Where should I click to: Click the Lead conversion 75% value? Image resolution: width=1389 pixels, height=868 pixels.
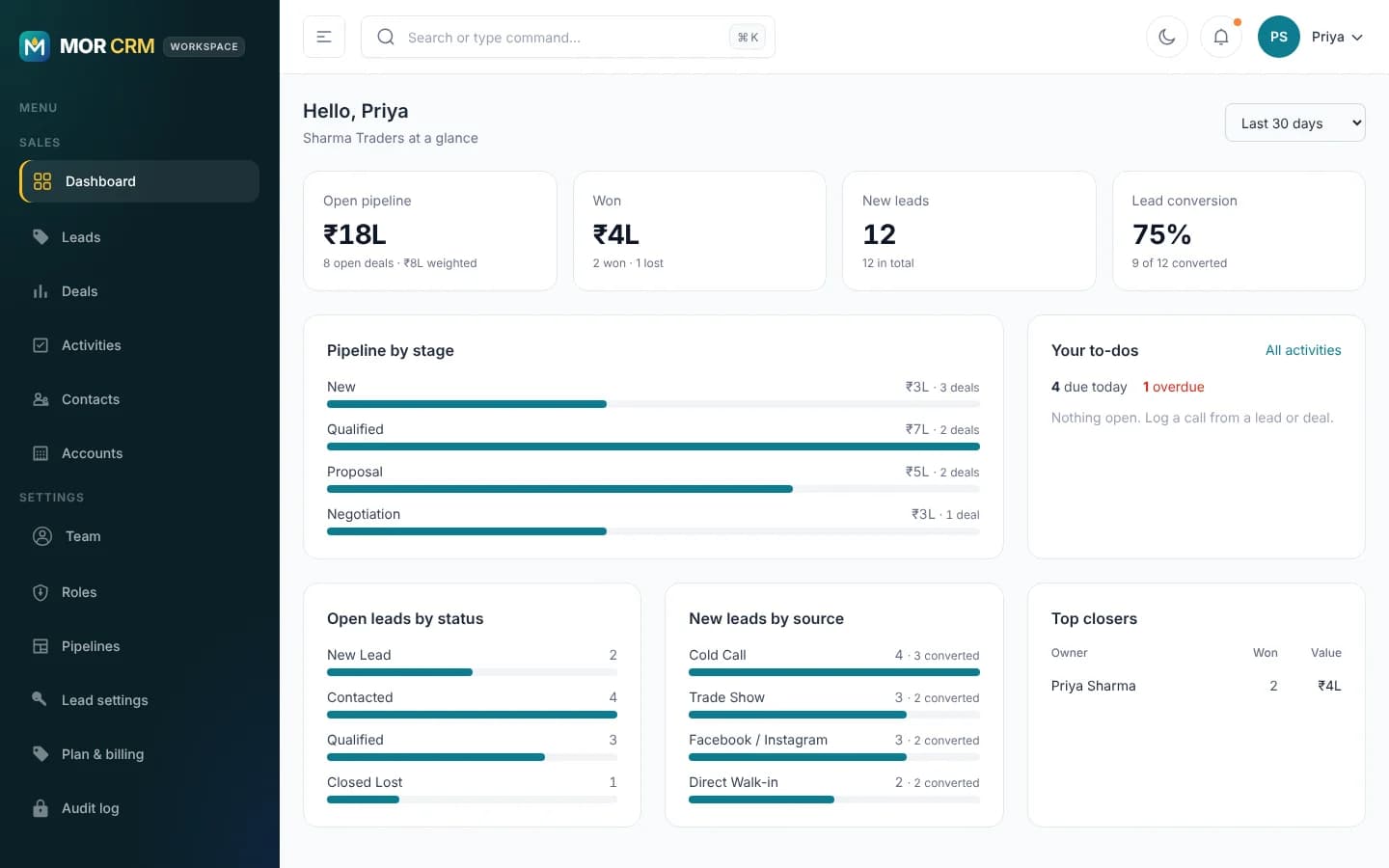1161,234
